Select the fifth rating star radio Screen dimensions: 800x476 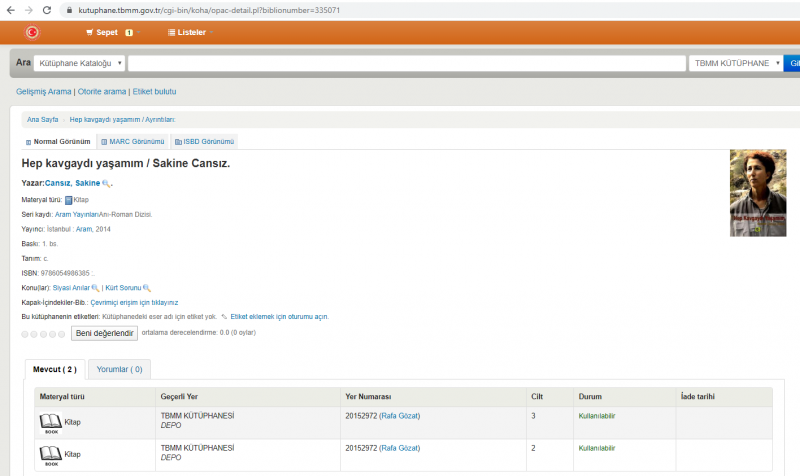(x=62, y=333)
